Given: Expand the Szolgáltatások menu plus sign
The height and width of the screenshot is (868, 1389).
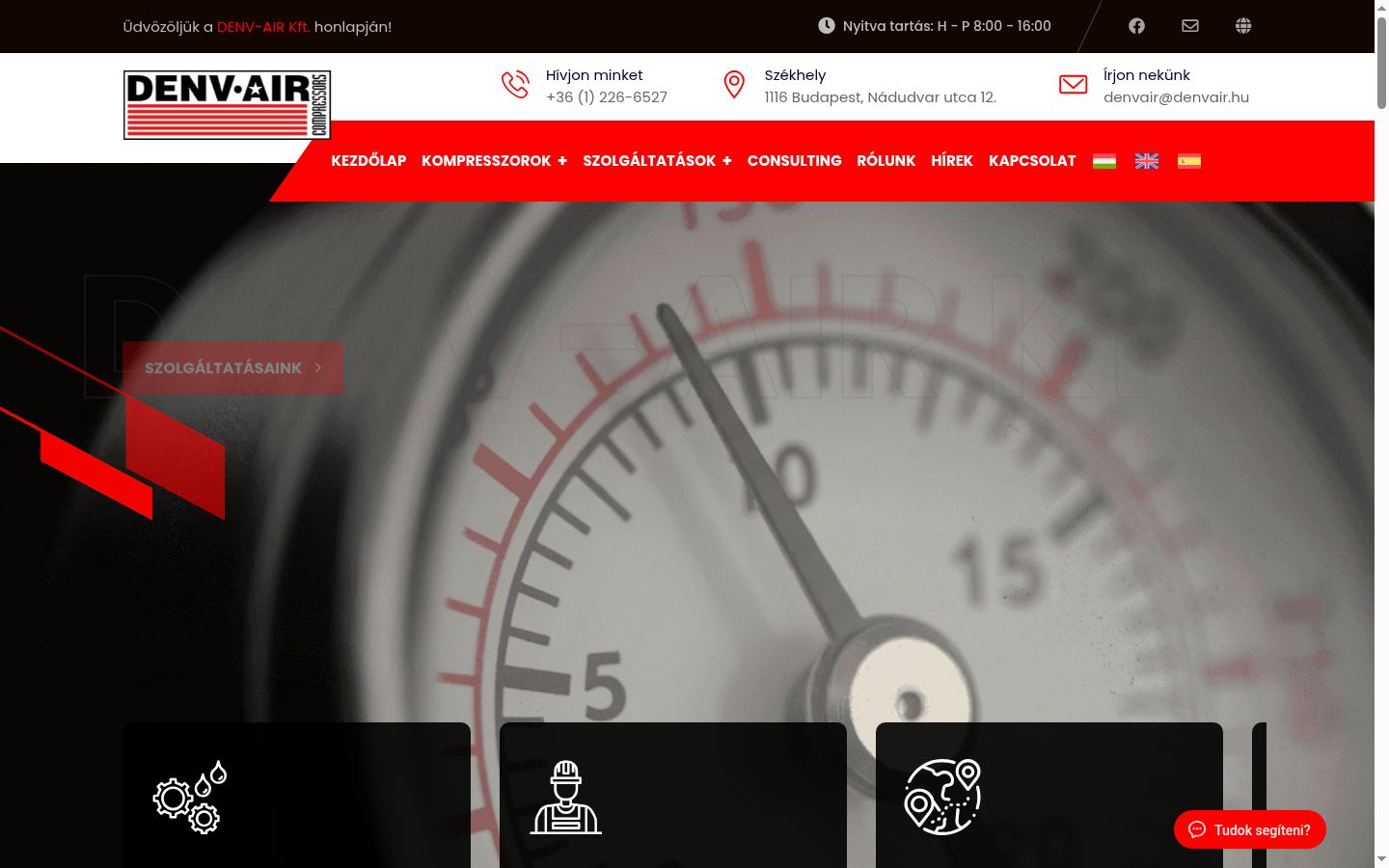Looking at the screenshot, I should pyautogui.click(x=727, y=161).
